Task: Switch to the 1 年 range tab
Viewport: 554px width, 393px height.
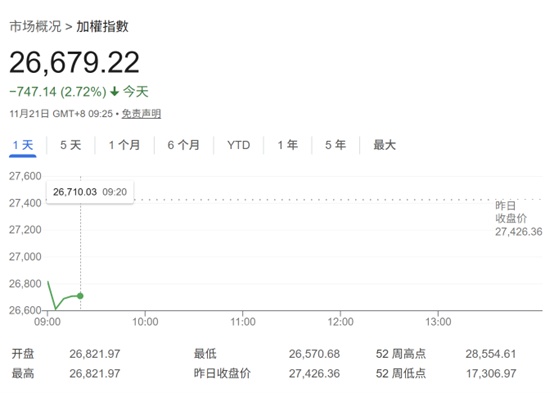Action: 288,145
